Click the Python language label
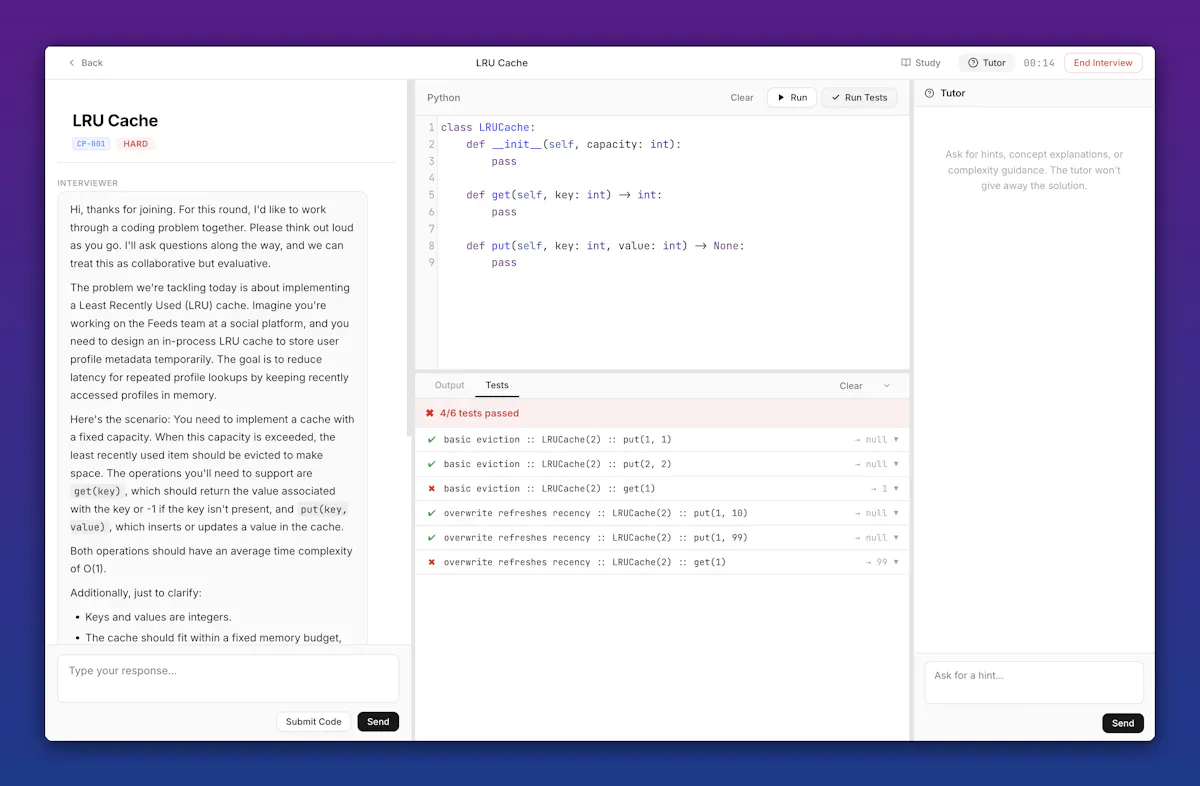1200x786 pixels. click(x=444, y=97)
